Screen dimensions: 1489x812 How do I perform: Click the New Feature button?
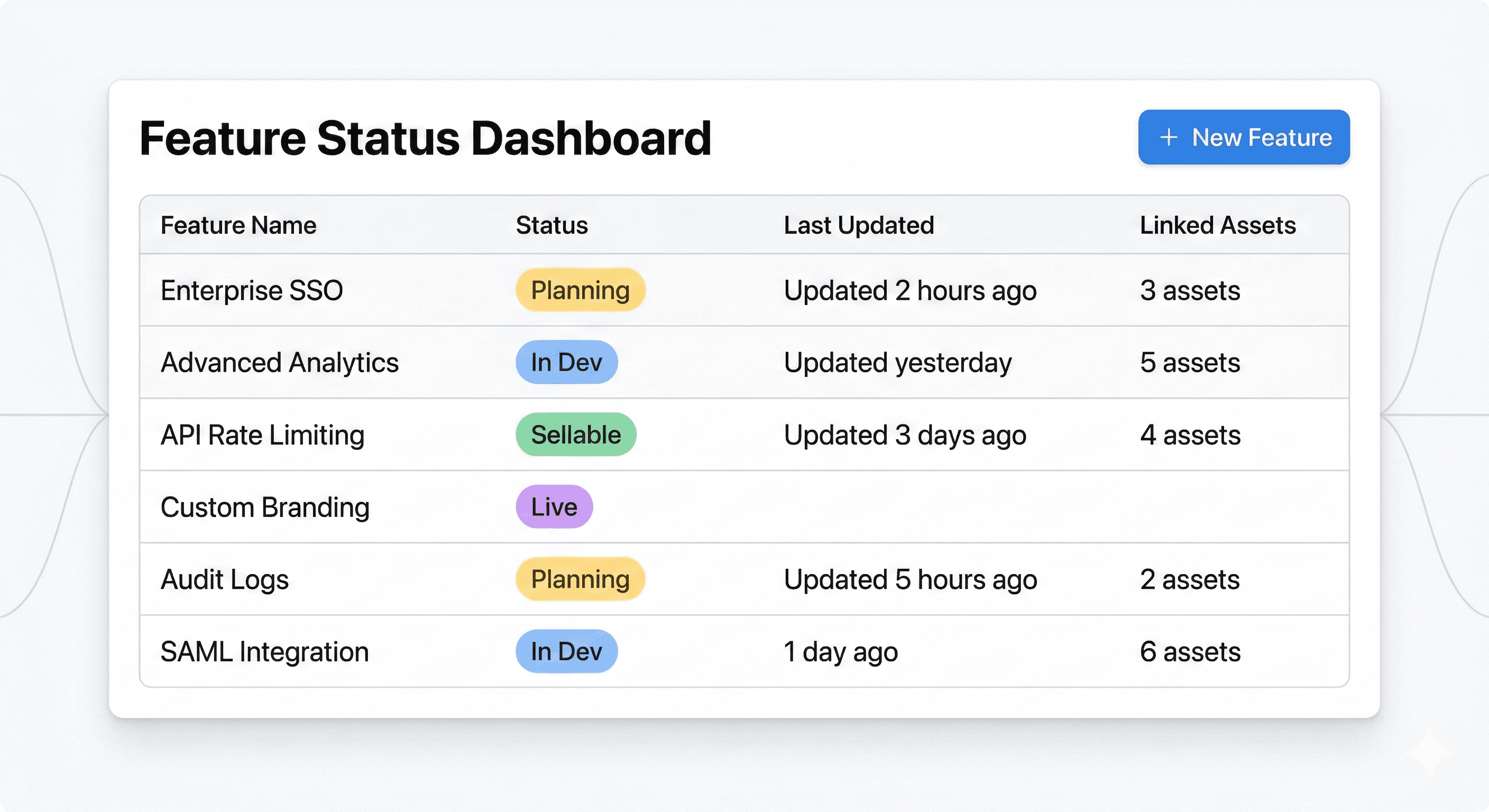point(1243,137)
